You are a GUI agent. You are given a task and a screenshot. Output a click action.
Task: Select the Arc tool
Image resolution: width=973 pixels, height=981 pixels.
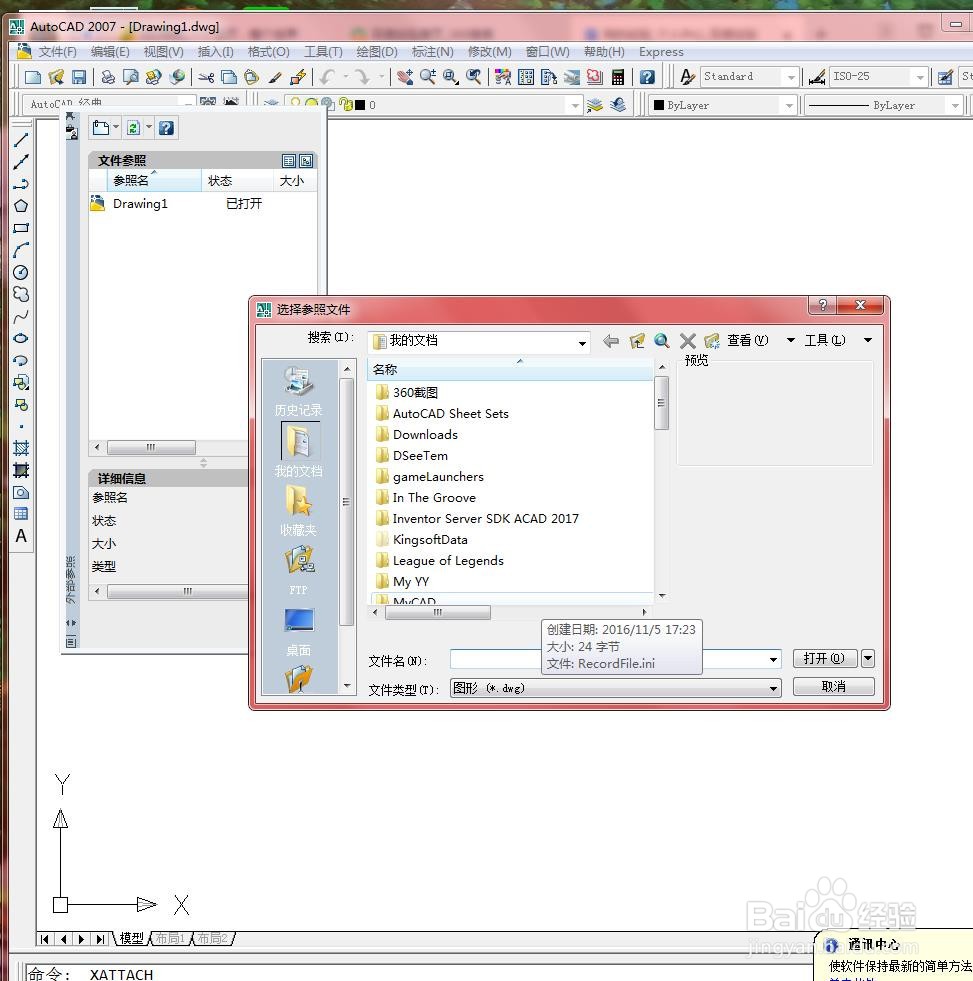click(x=21, y=250)
